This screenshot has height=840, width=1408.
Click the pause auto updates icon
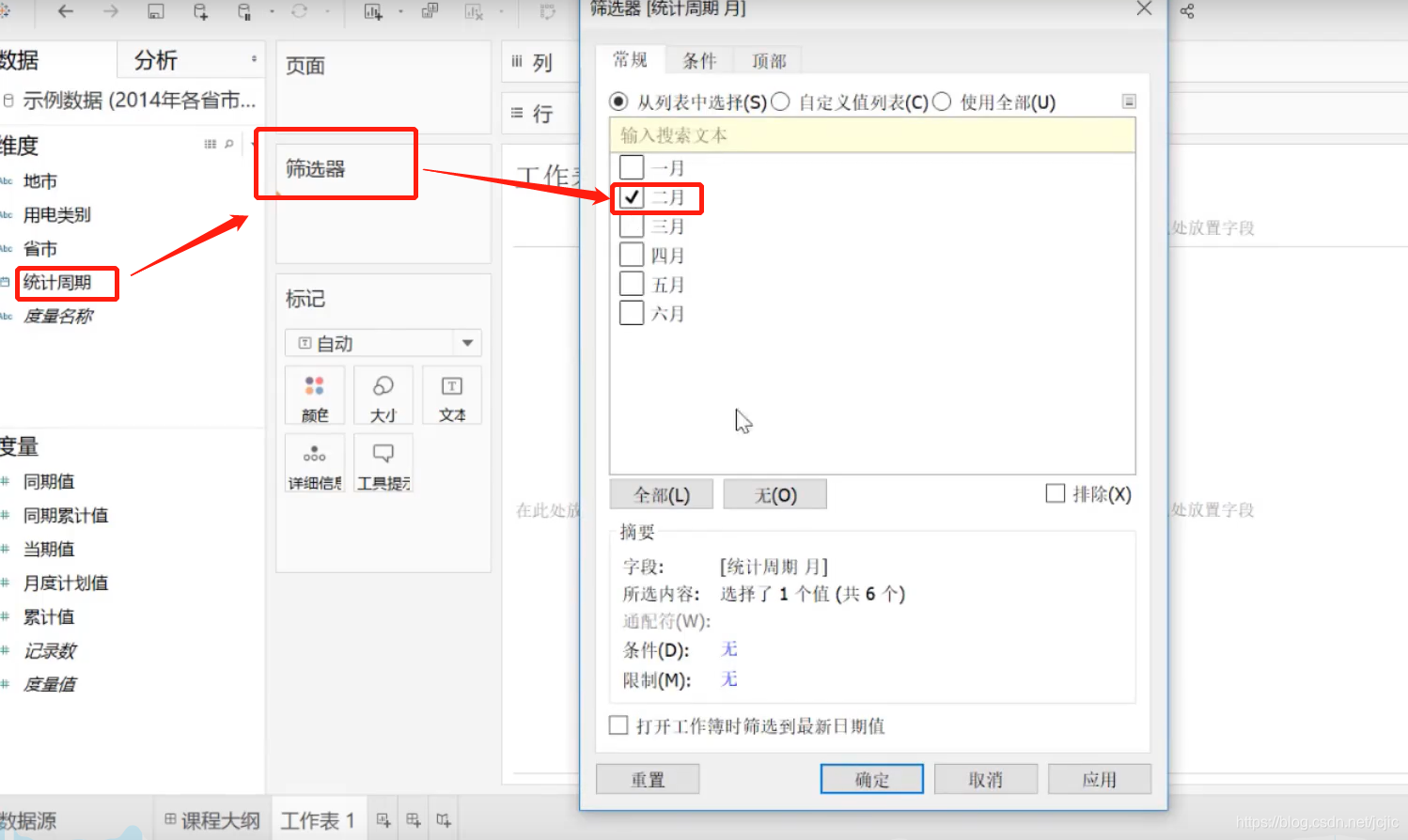(x=244, y=11)
